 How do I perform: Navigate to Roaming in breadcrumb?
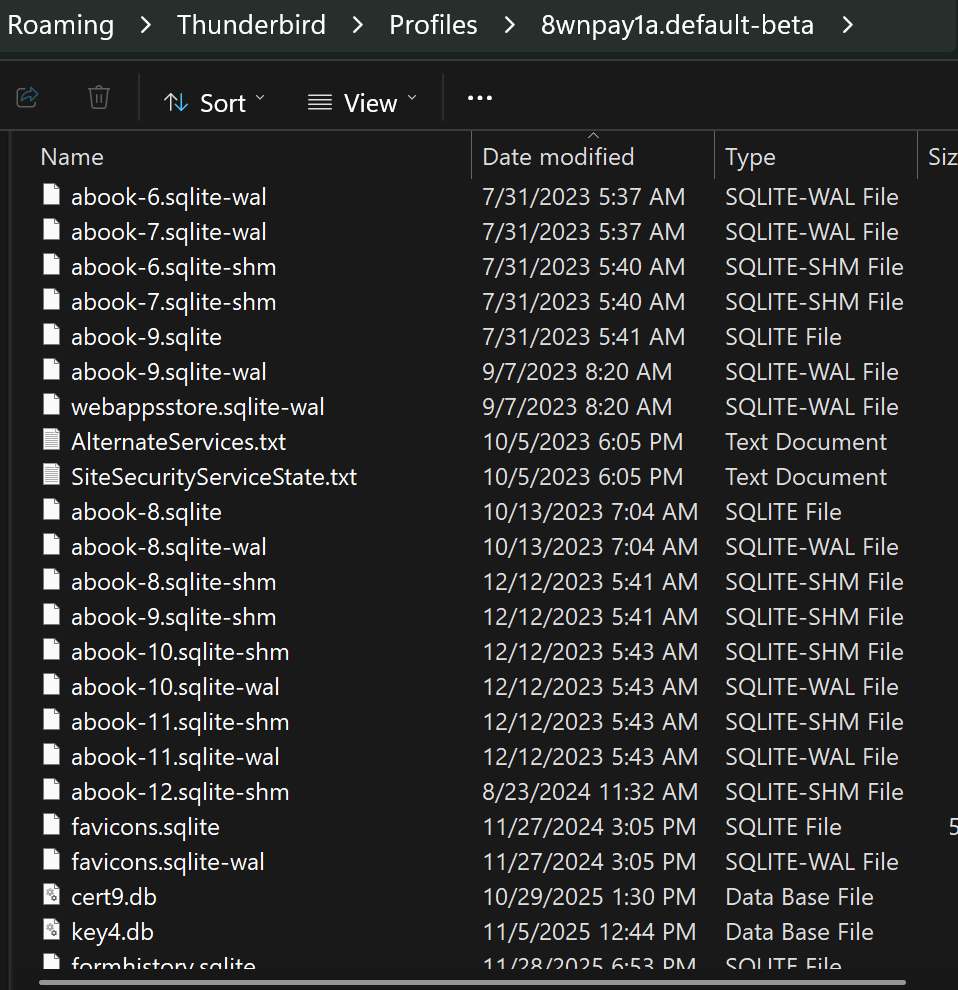coord(61,25)
